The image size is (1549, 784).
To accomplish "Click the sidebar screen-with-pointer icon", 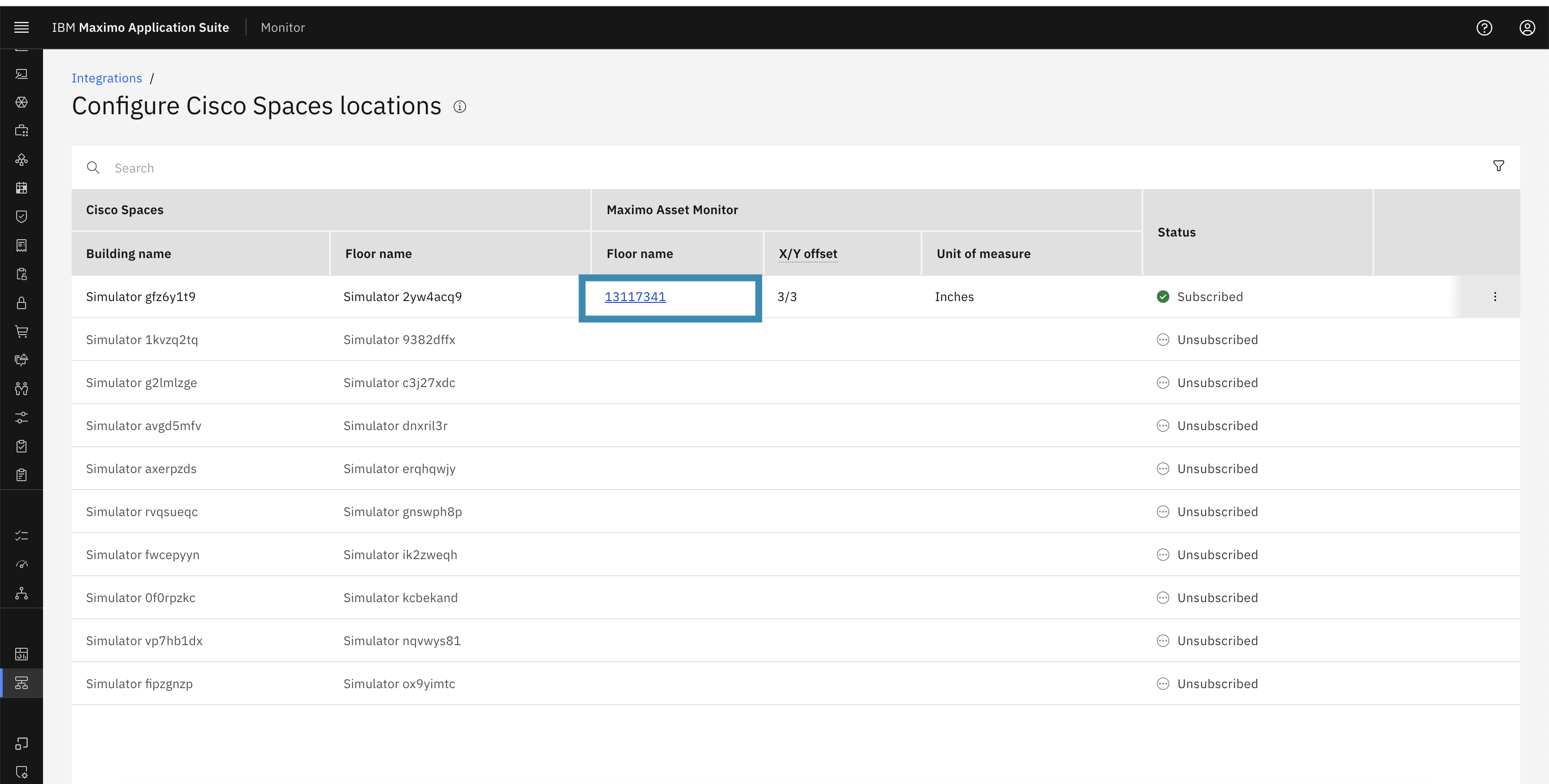I will point(22,73).
